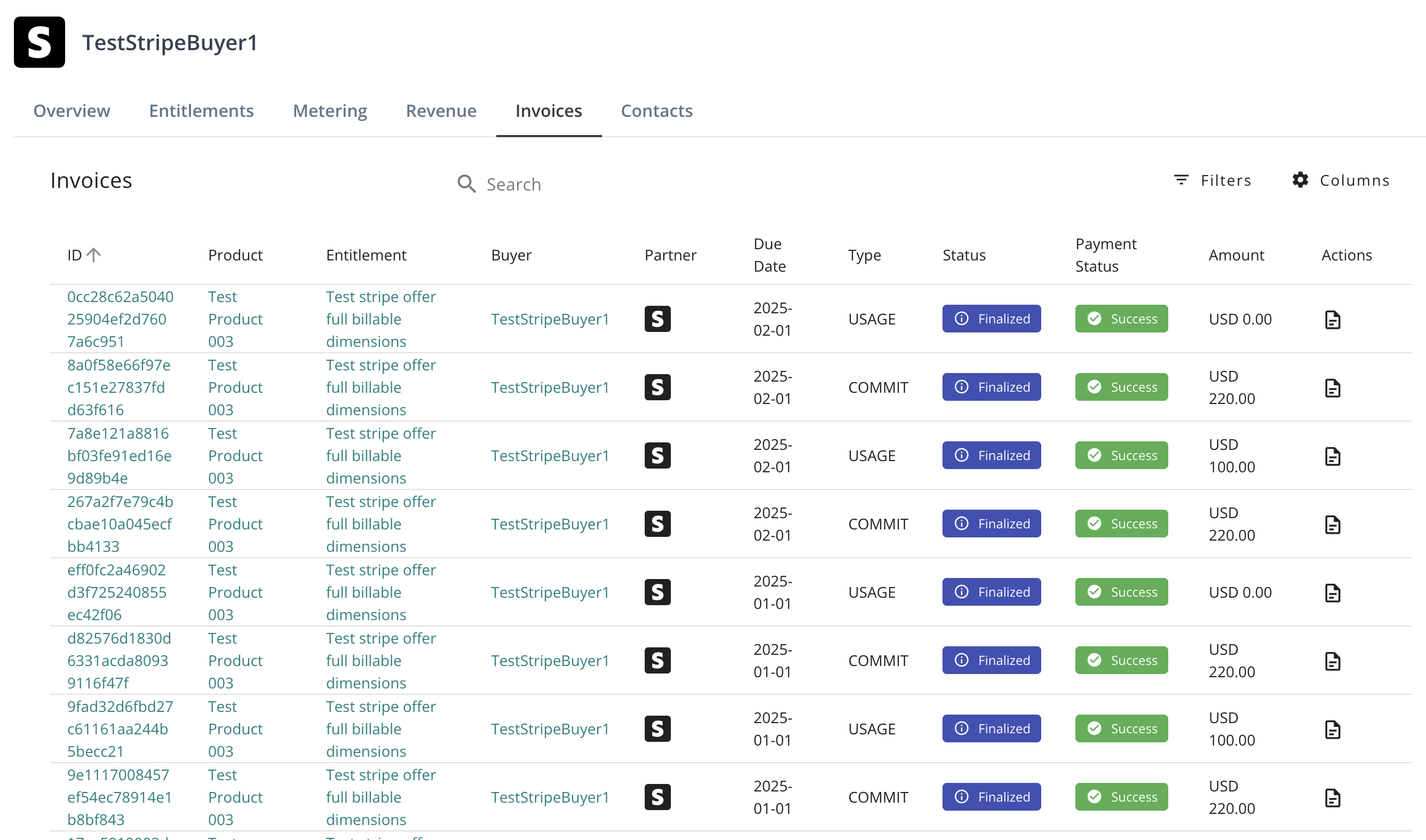Screen dimensions: 1426x840
Task: Open invoice 9e1117008457ef54ec78914e1b8bf843
Action: (x=120, y=797)
